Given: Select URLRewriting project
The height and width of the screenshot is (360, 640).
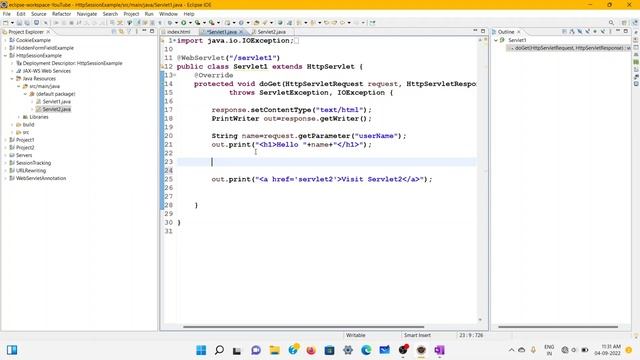Looking at the screenshot, I should tap(31, 171).
